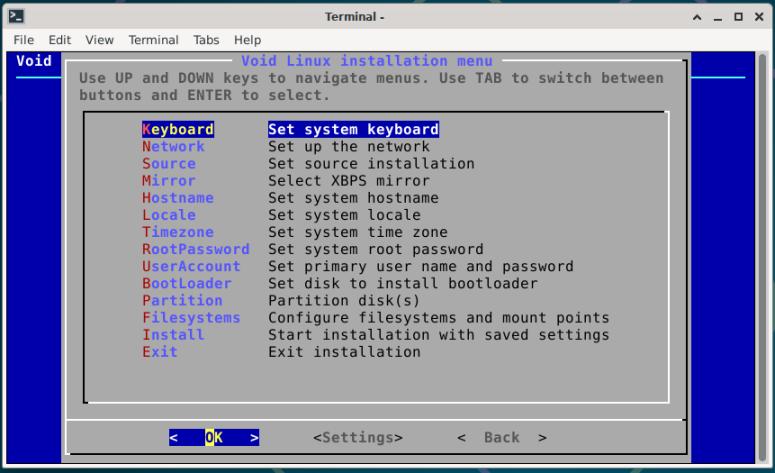Click 'Set up the network' description

coord(349,147)
